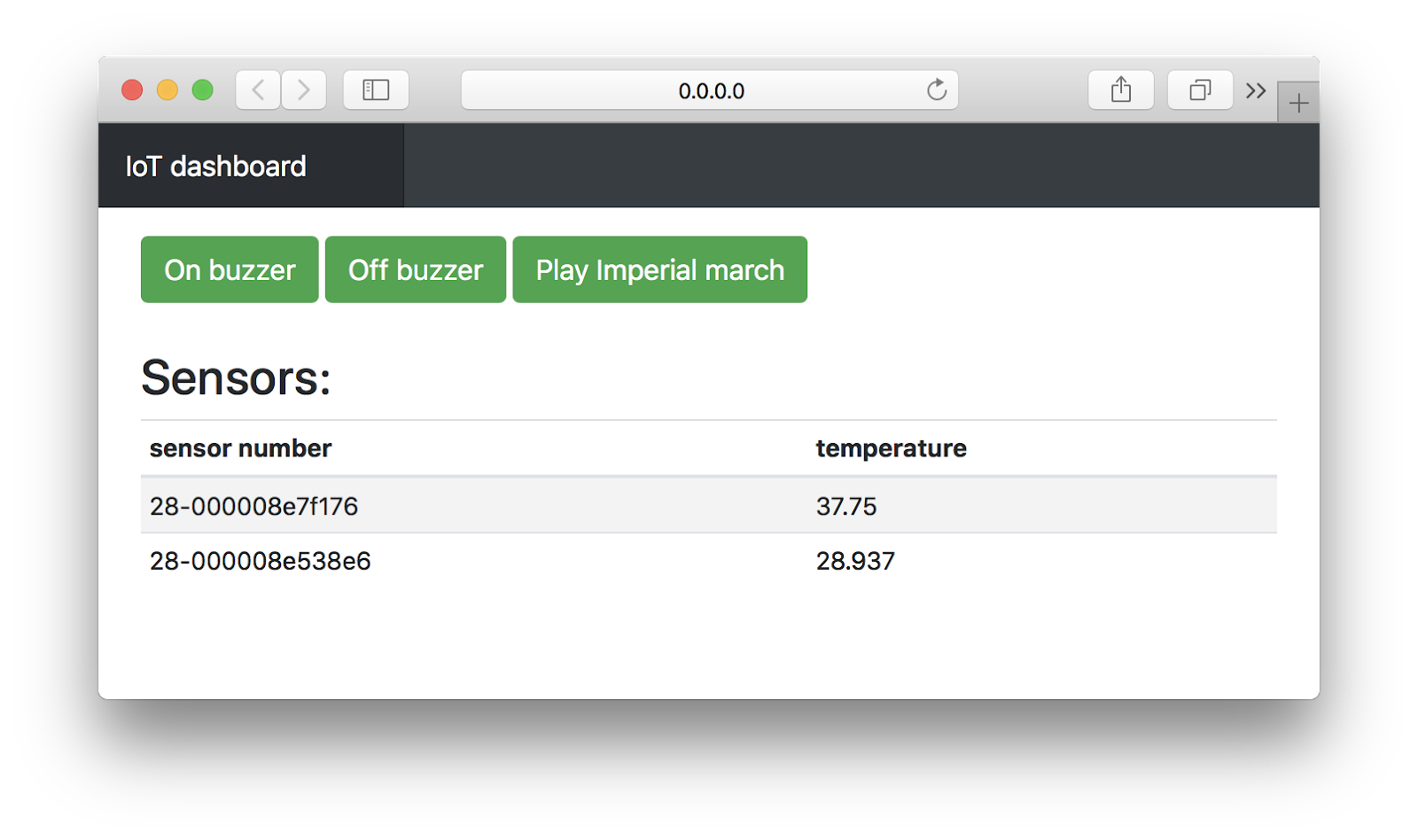The height and width of the screenshot is (840, 1418).
Task: Click the Safari back arrow
Action: (x=258, y=90)
